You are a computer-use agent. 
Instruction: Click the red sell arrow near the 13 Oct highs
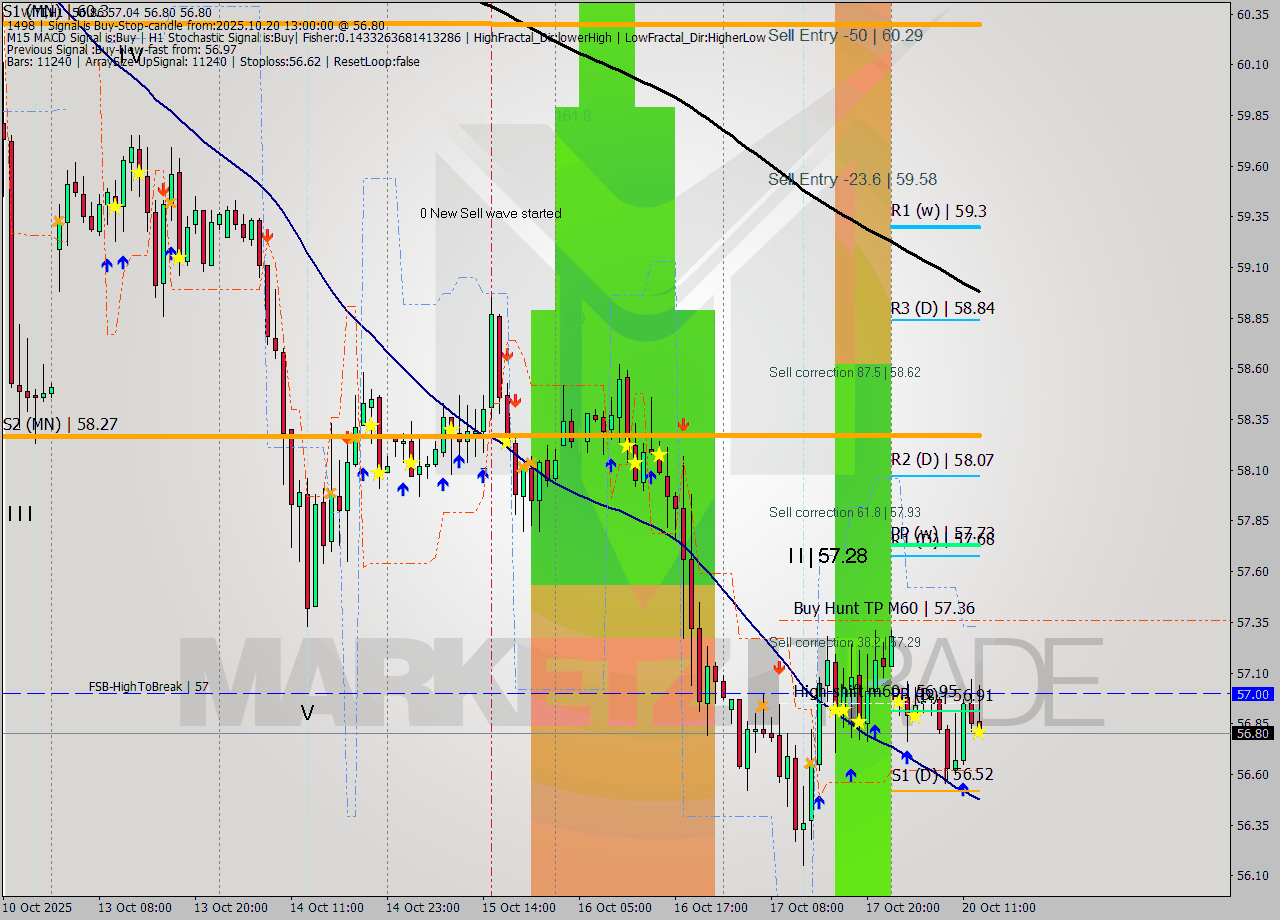point(163,188)
